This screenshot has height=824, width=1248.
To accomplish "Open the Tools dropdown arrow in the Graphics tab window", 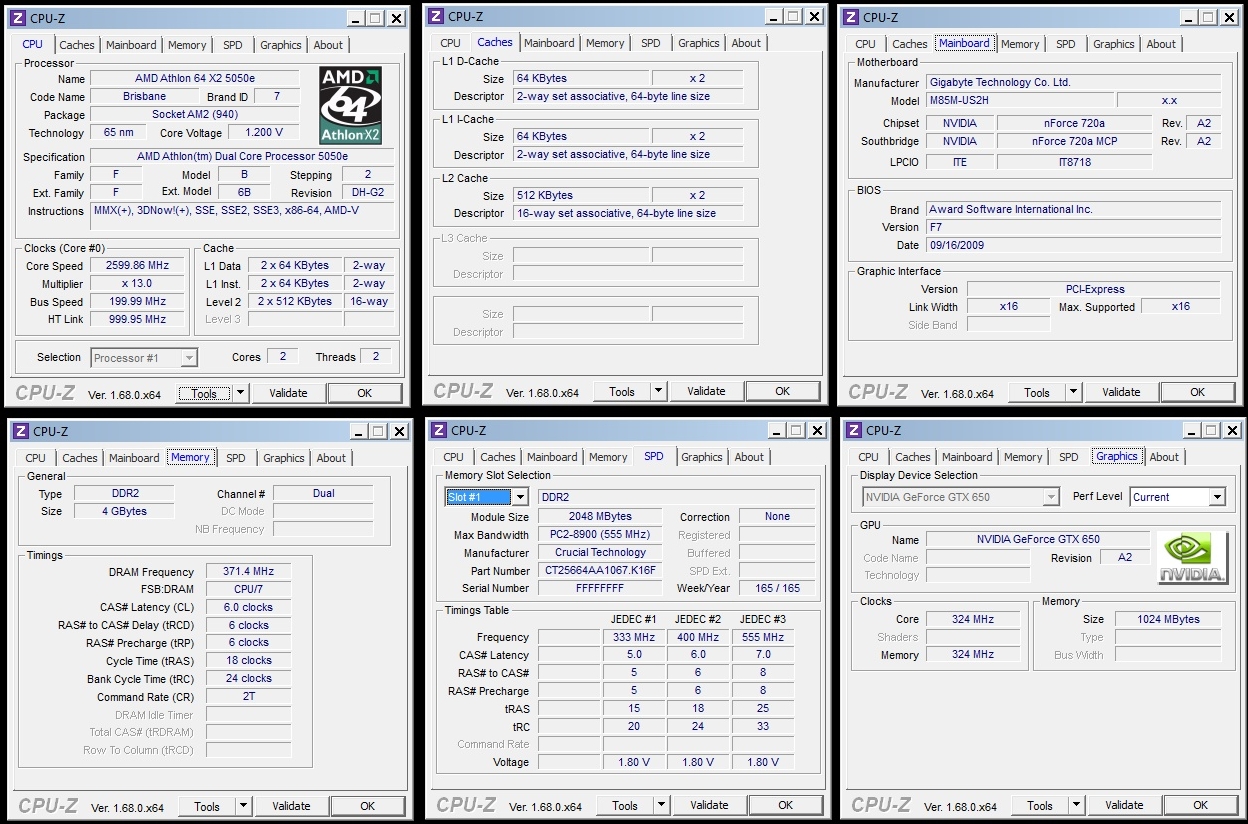I will tap(1076, 805).
